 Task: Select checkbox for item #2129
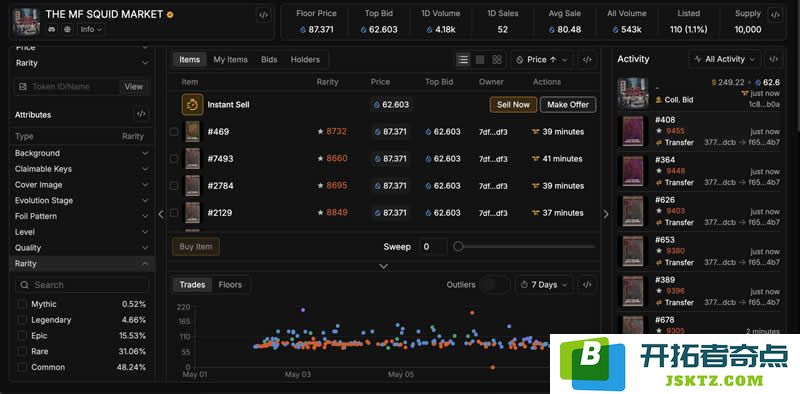click(x=174, y=213)
